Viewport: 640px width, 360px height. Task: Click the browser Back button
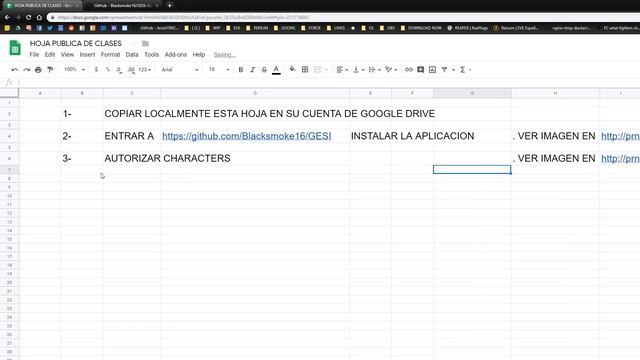7,18
